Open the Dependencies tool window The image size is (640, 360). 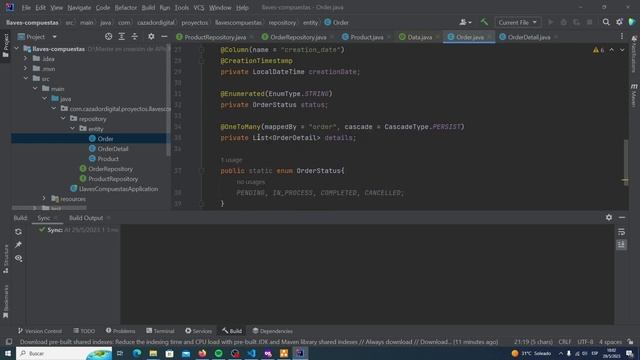(x=272, y=331)
